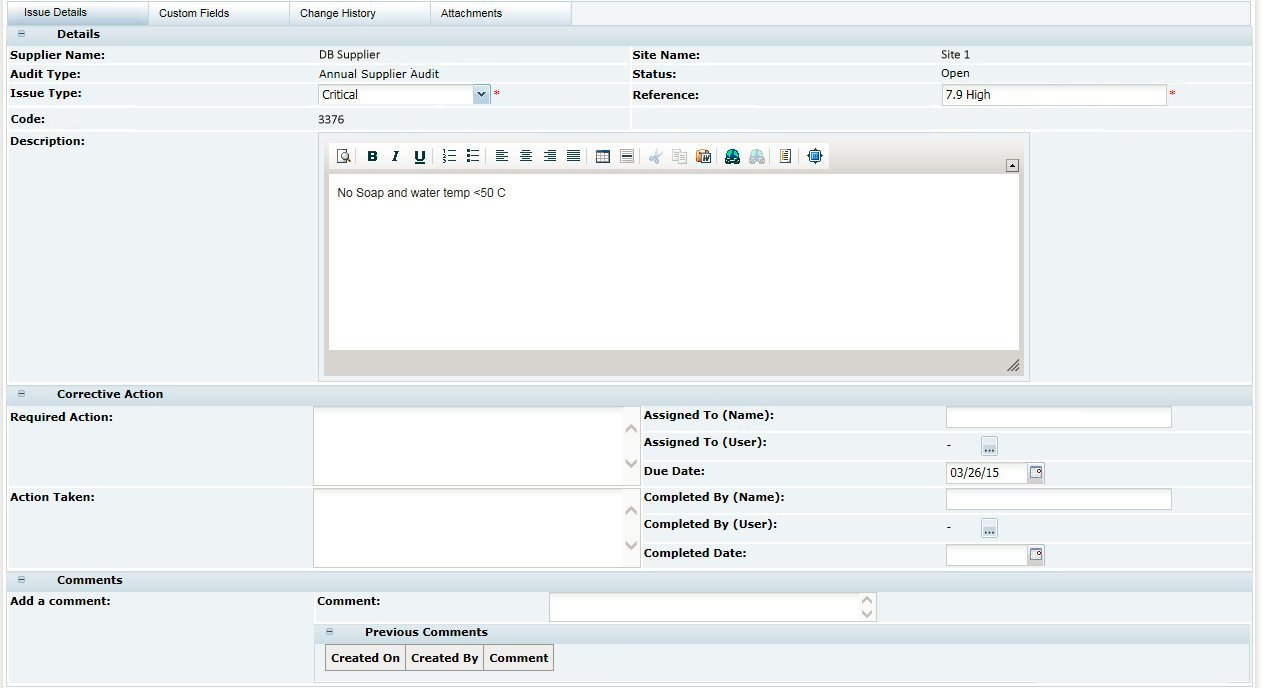Collapse the Corrective Action section
Image resolution: width=1262 pixels, height=688 pixels.
(x=22, y=394)
